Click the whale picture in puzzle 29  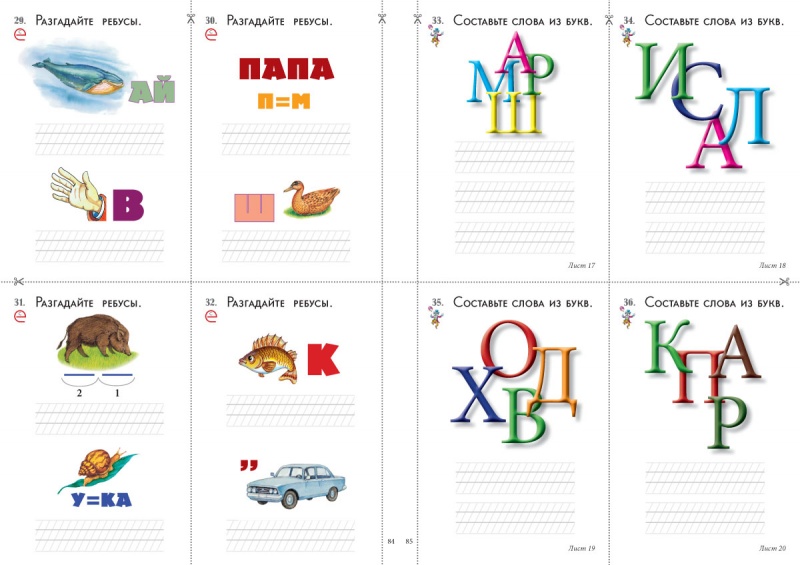78,73
